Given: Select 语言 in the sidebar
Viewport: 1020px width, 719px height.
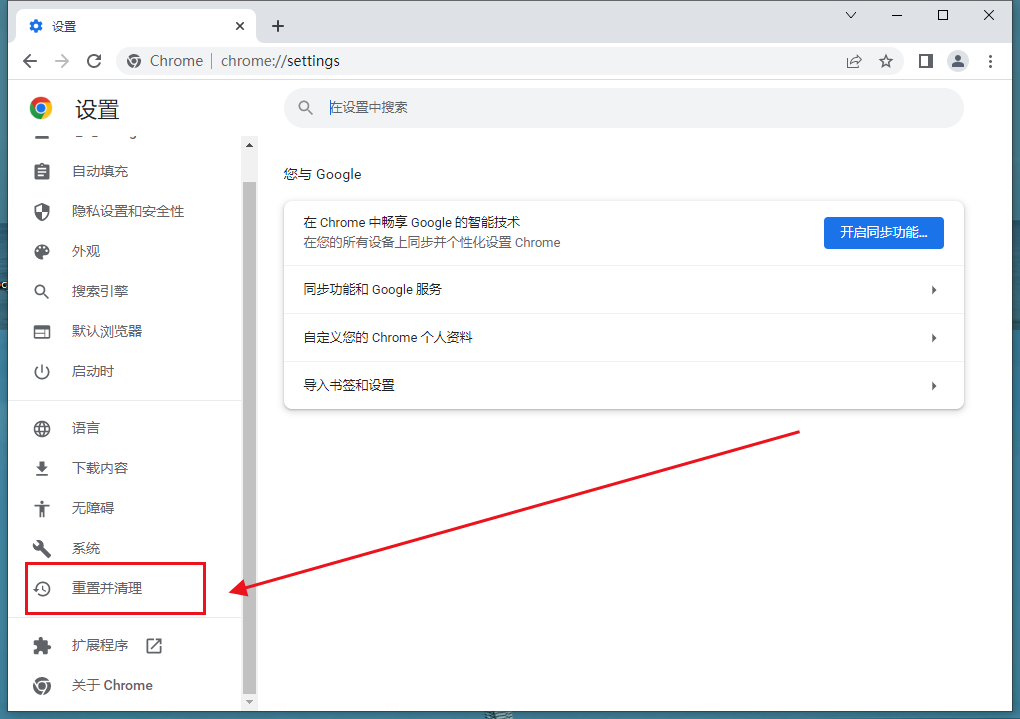Looking at the screenshot, I should (124, 429).
